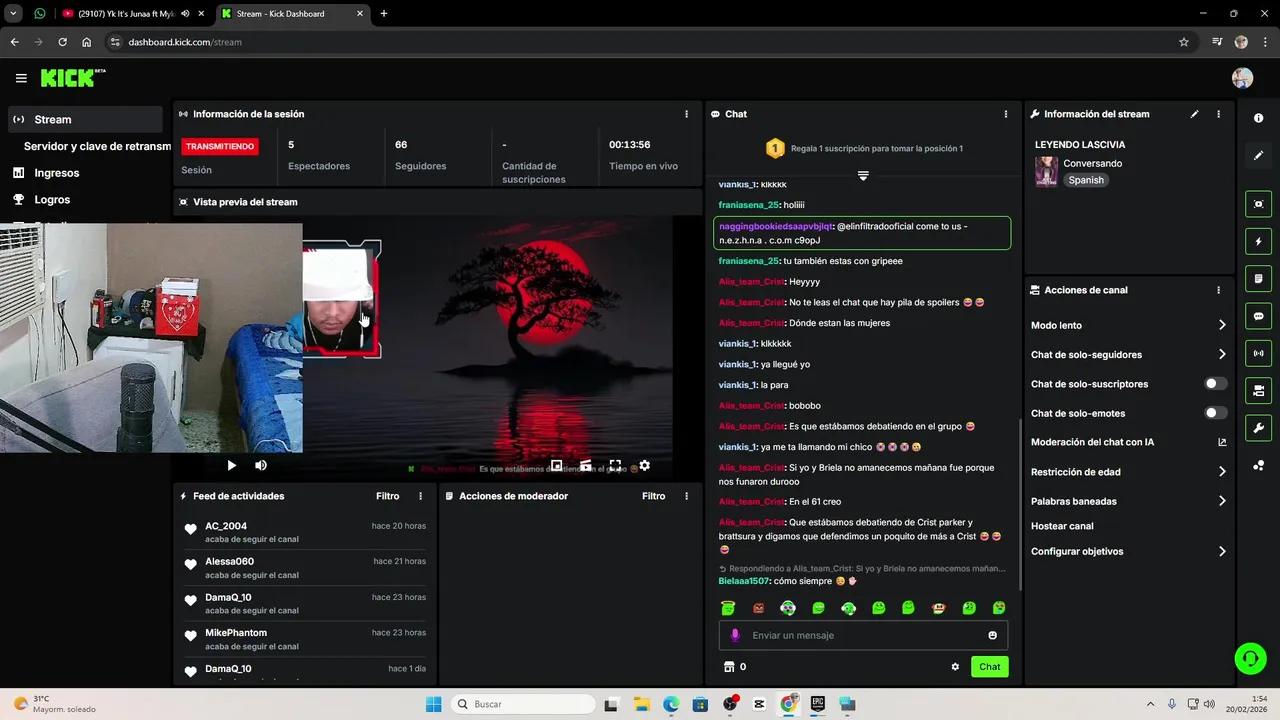Click the info icon in right sidebar
This screenshot has width=1280, height=720.
(1258, 118)
